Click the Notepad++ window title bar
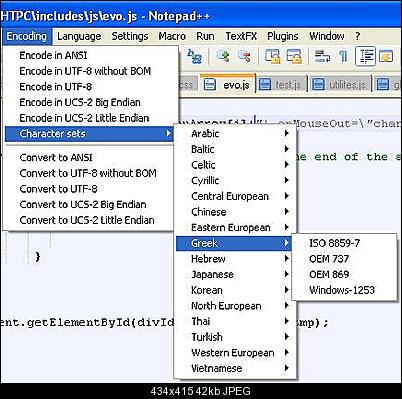This screenshot has width=402, height=399. pyautogui.click(x=201, y=16)
